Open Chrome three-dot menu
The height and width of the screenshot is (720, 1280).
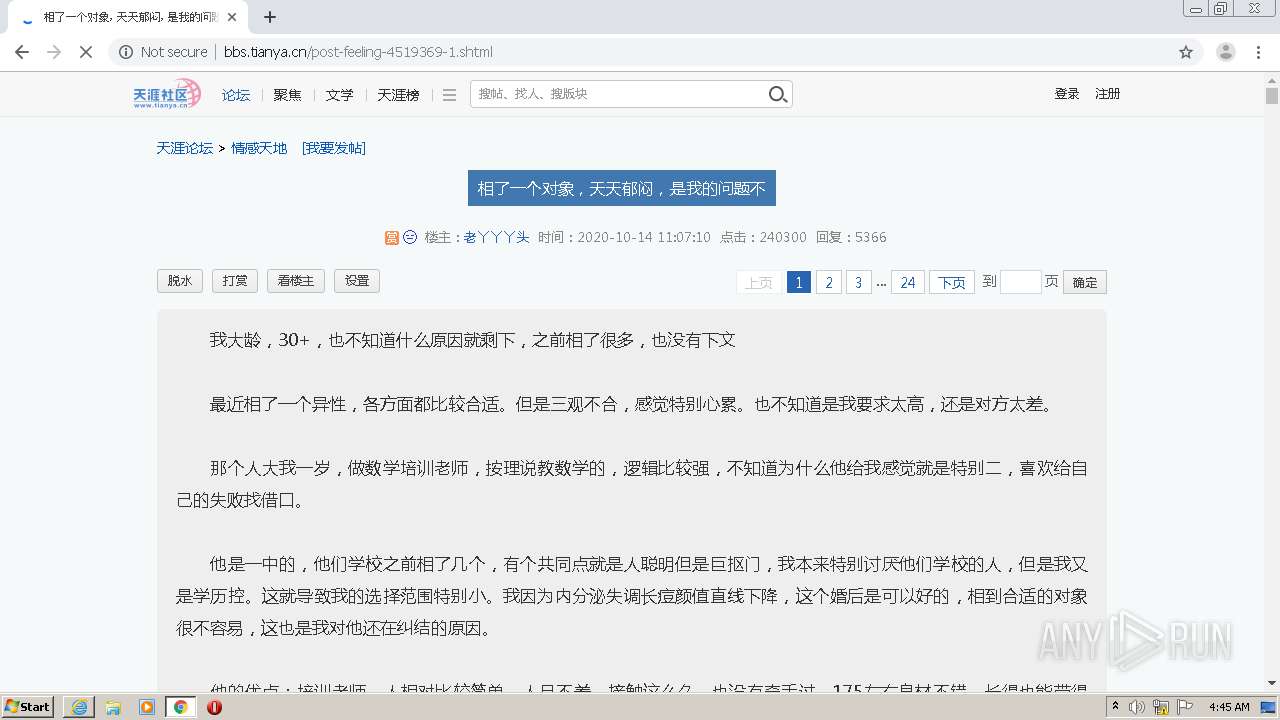coord(1259,52)
